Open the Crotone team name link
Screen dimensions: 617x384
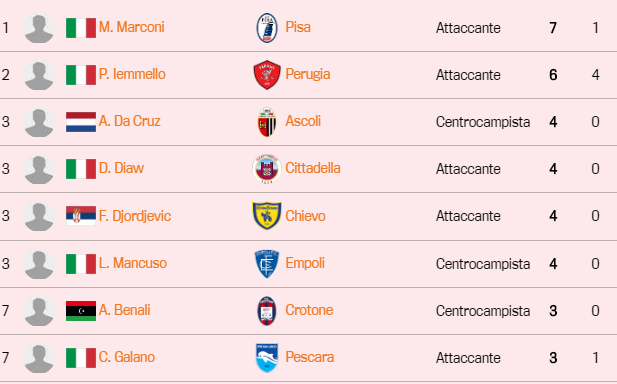click(309, 310)
